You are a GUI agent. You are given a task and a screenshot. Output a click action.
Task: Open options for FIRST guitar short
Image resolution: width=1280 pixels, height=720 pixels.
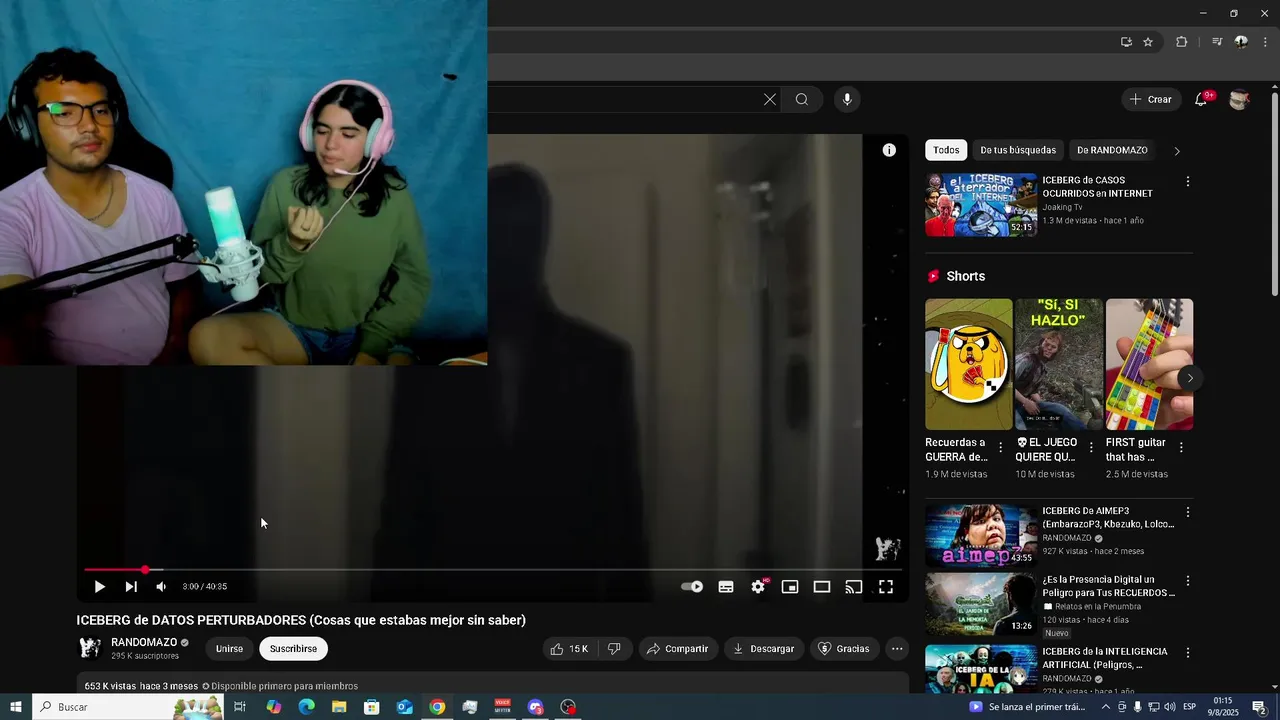click(1181, 448)
